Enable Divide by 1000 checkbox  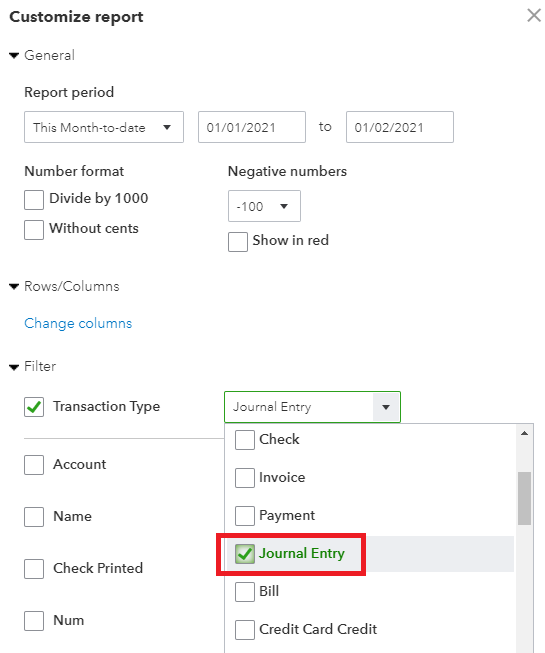[x=34, y=200]
